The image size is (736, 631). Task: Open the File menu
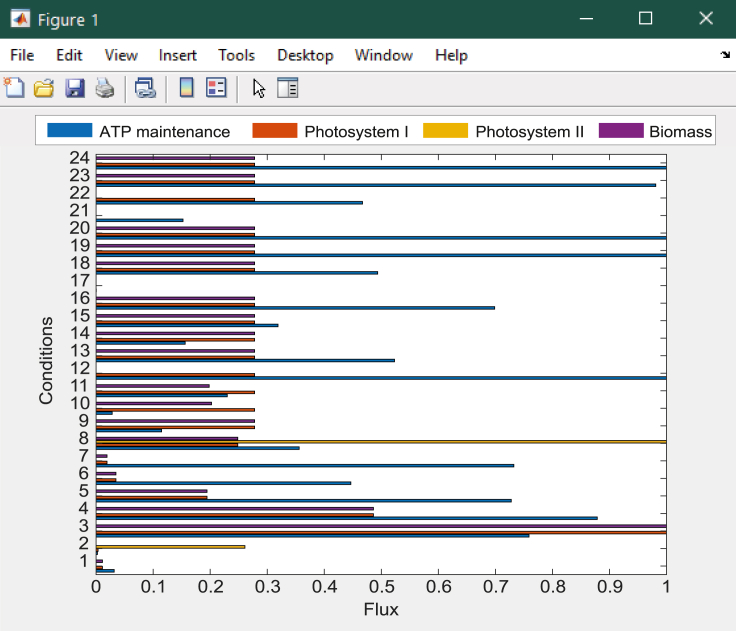tap(22, 55)
